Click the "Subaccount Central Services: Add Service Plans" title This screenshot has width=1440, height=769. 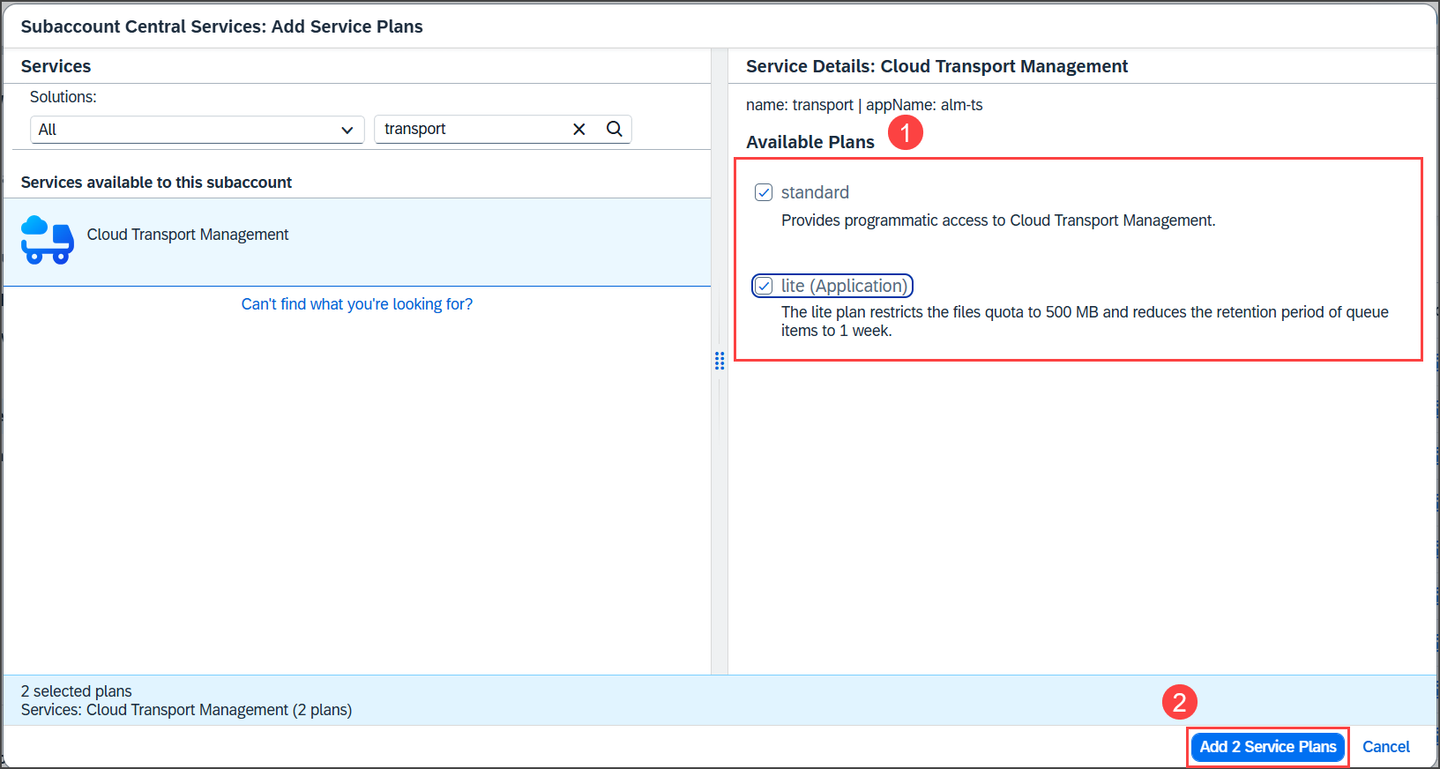click(222, 27)
